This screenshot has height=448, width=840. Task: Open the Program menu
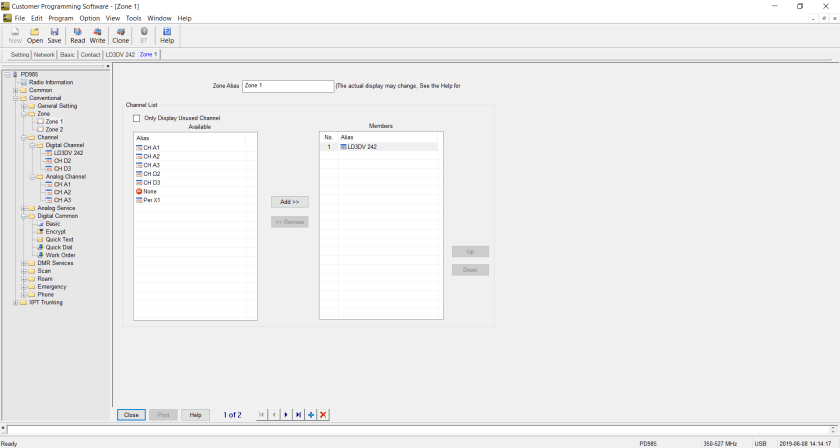click(61, 18)
